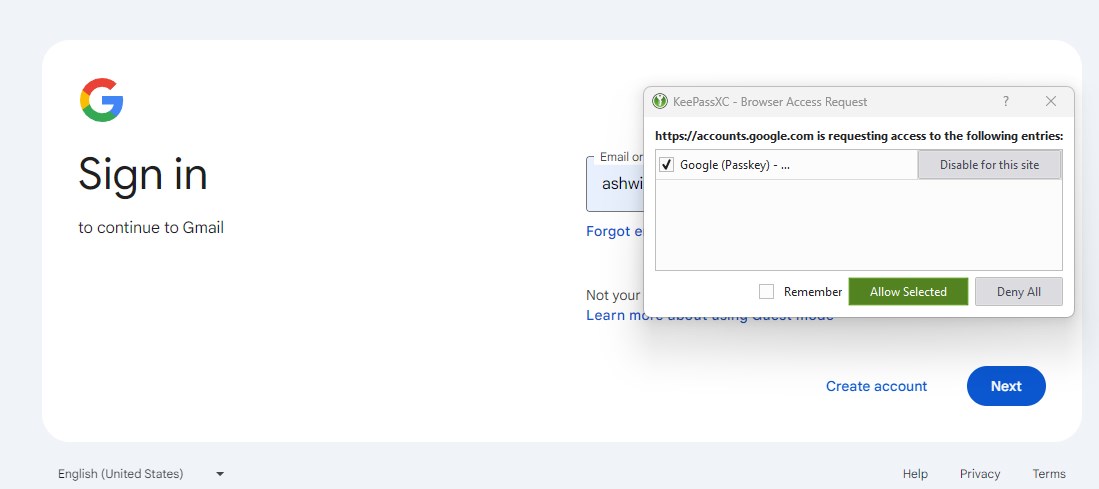Open the Terms link in footer
The width and height of the screenshot is (1099, 489).
pos(1049,474)
